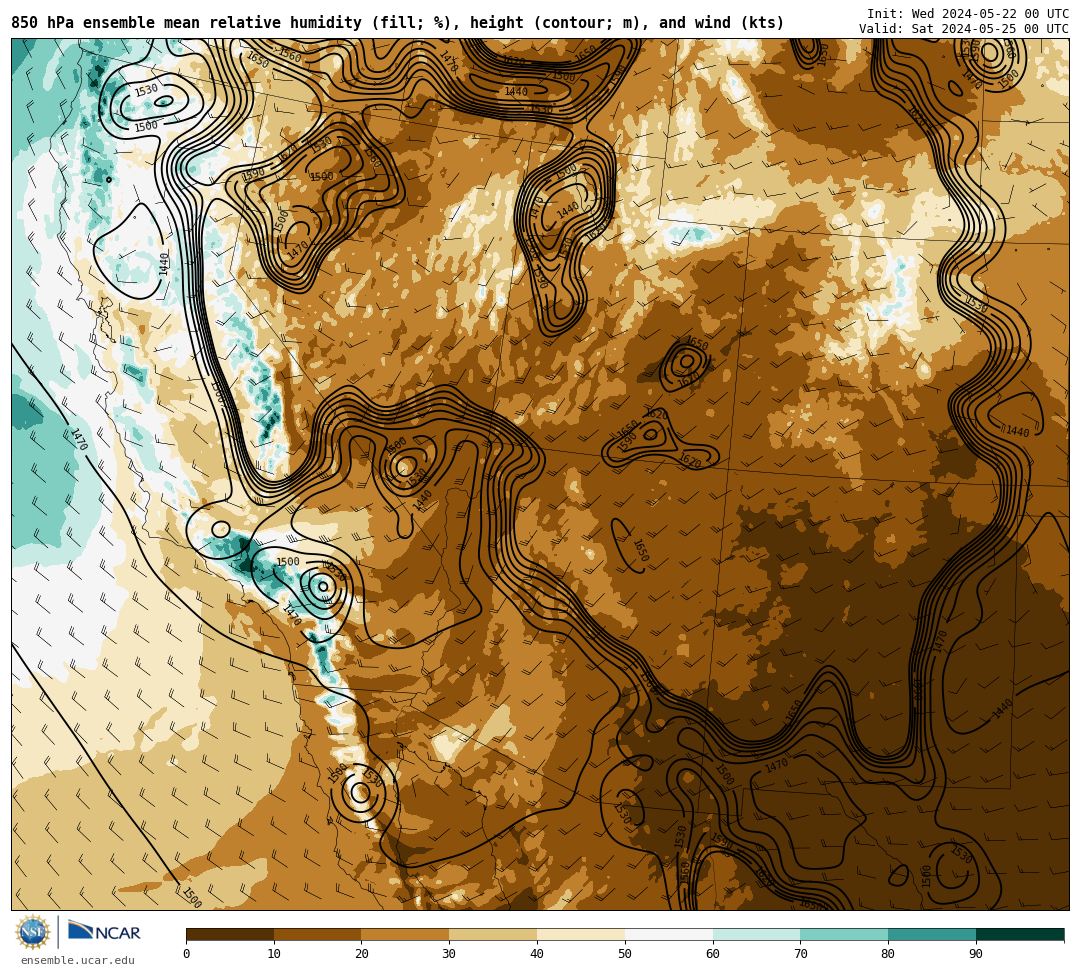Click the colorbar tick label 80
Viewport: 1080px width, 973px height.
pos(889,954)
